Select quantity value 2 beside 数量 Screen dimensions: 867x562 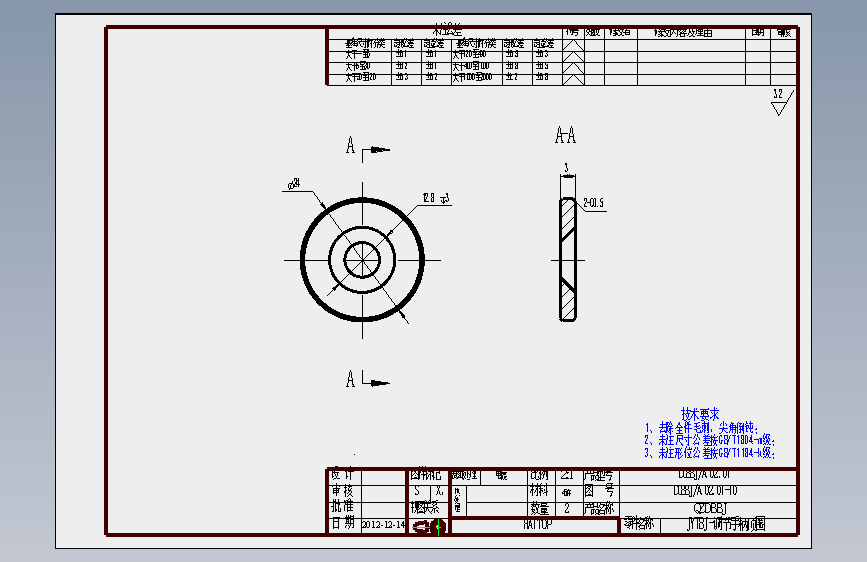tap(567, 508)
